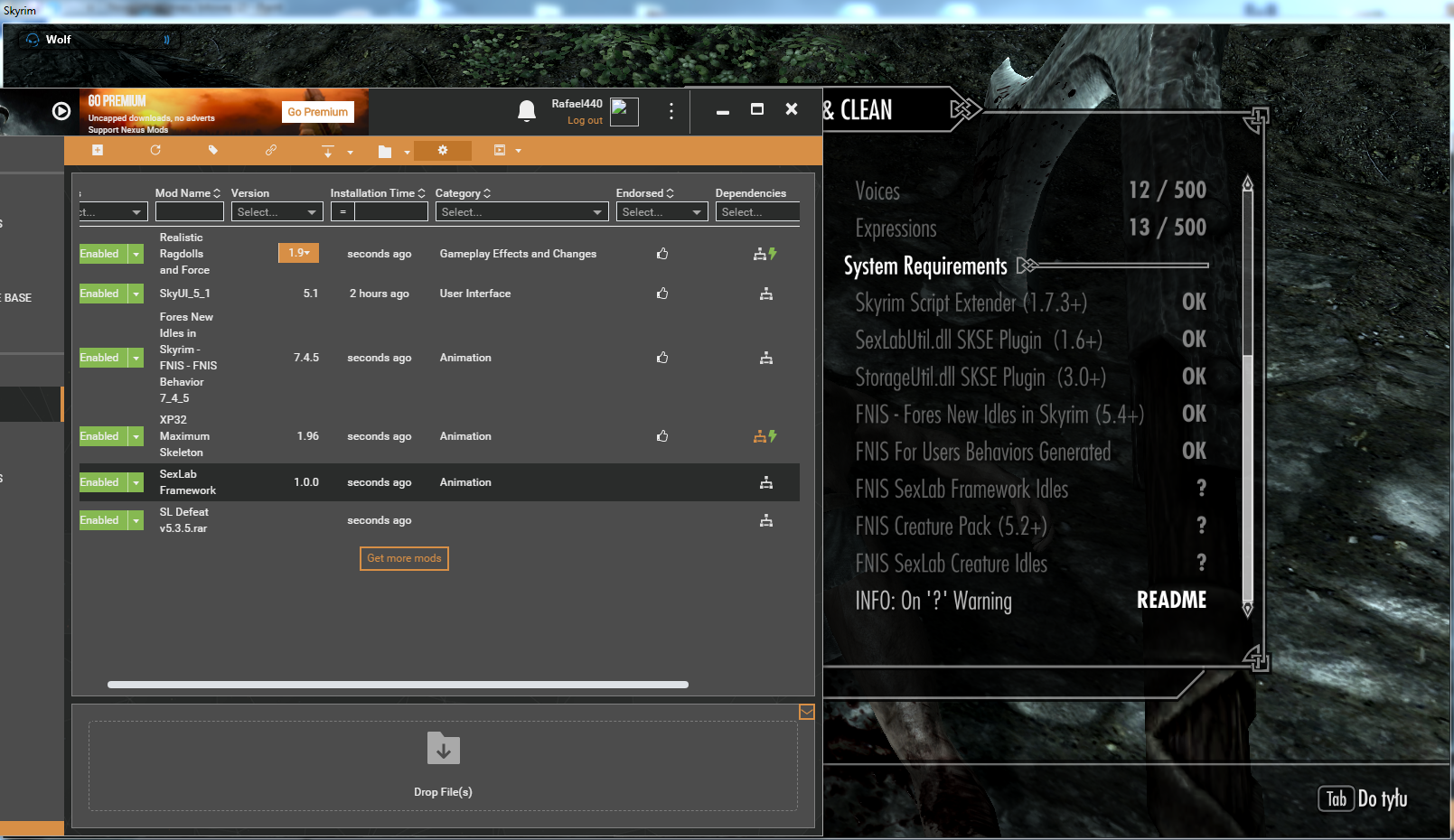The height and width of the screenshot is (840, 1454).
Task: Click the refresh icon in the orange toolbar
Action: click(x=155, y=151)
